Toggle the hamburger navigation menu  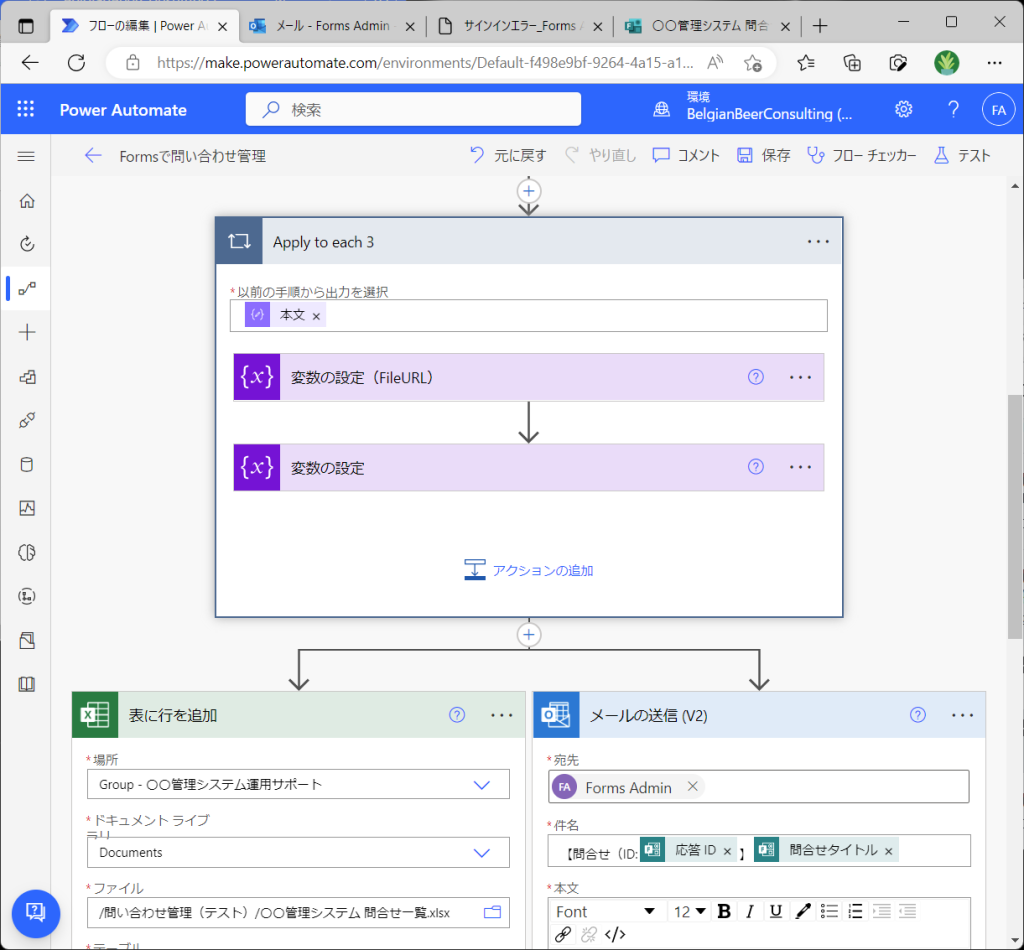26,156
